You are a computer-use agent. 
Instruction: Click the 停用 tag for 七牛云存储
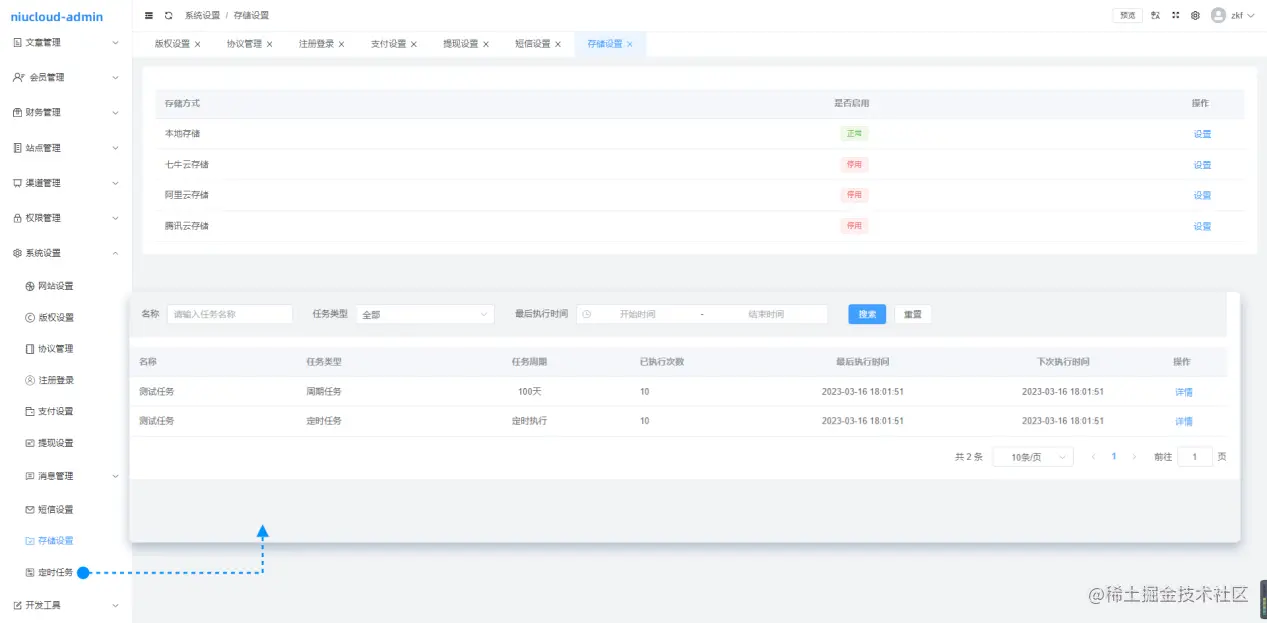click(854, 164)
